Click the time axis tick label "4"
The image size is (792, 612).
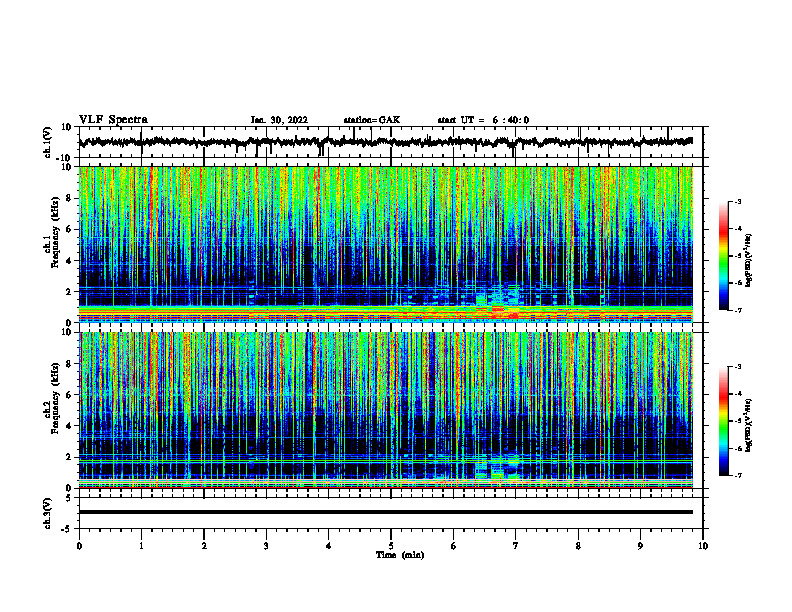[329, 546]
